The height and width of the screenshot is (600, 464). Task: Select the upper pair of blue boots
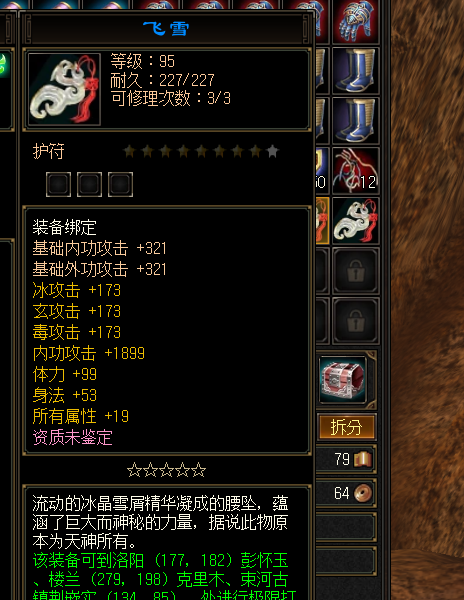click(355, 71)
